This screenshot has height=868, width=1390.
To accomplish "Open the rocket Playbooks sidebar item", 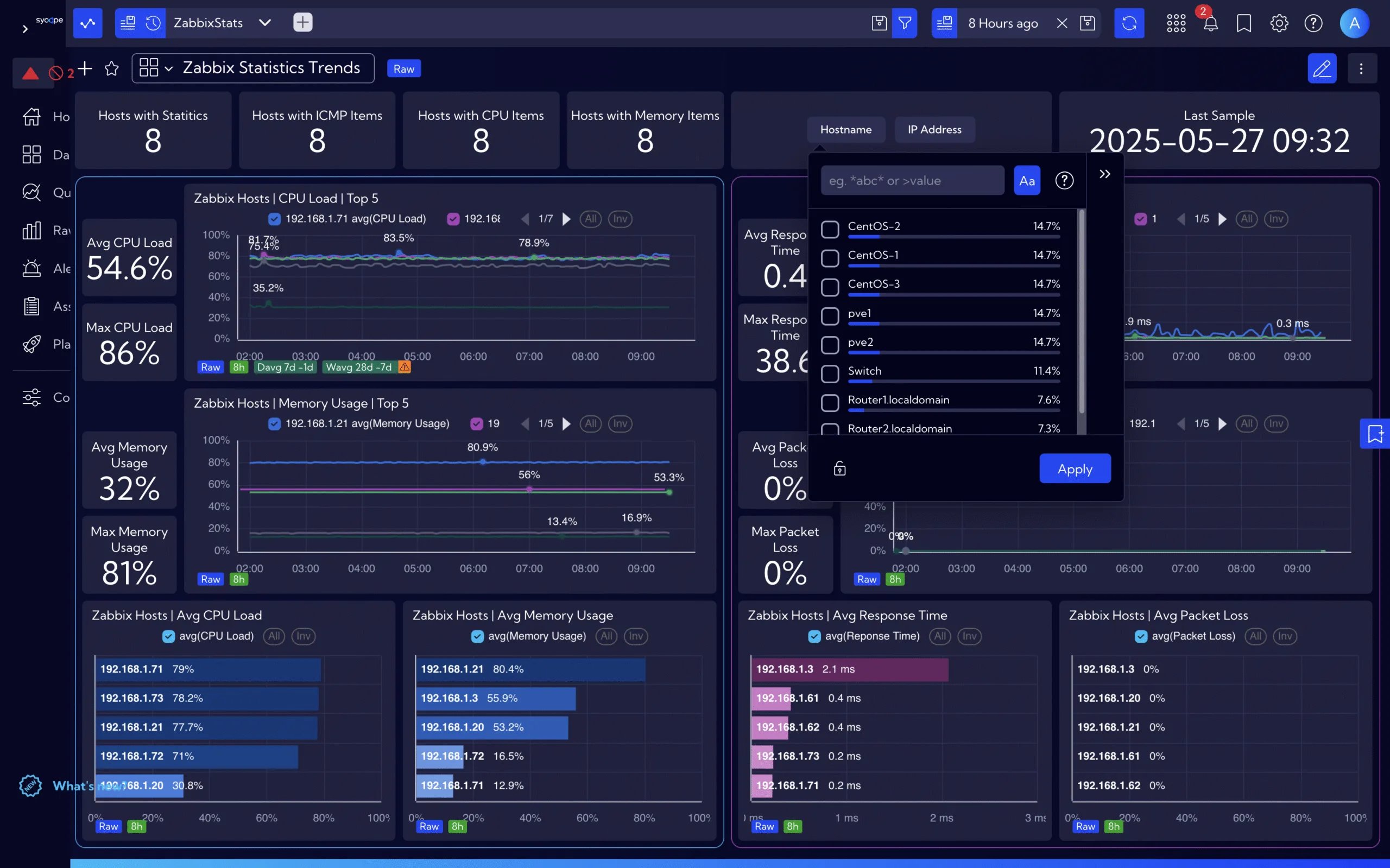I will [46, 344].
